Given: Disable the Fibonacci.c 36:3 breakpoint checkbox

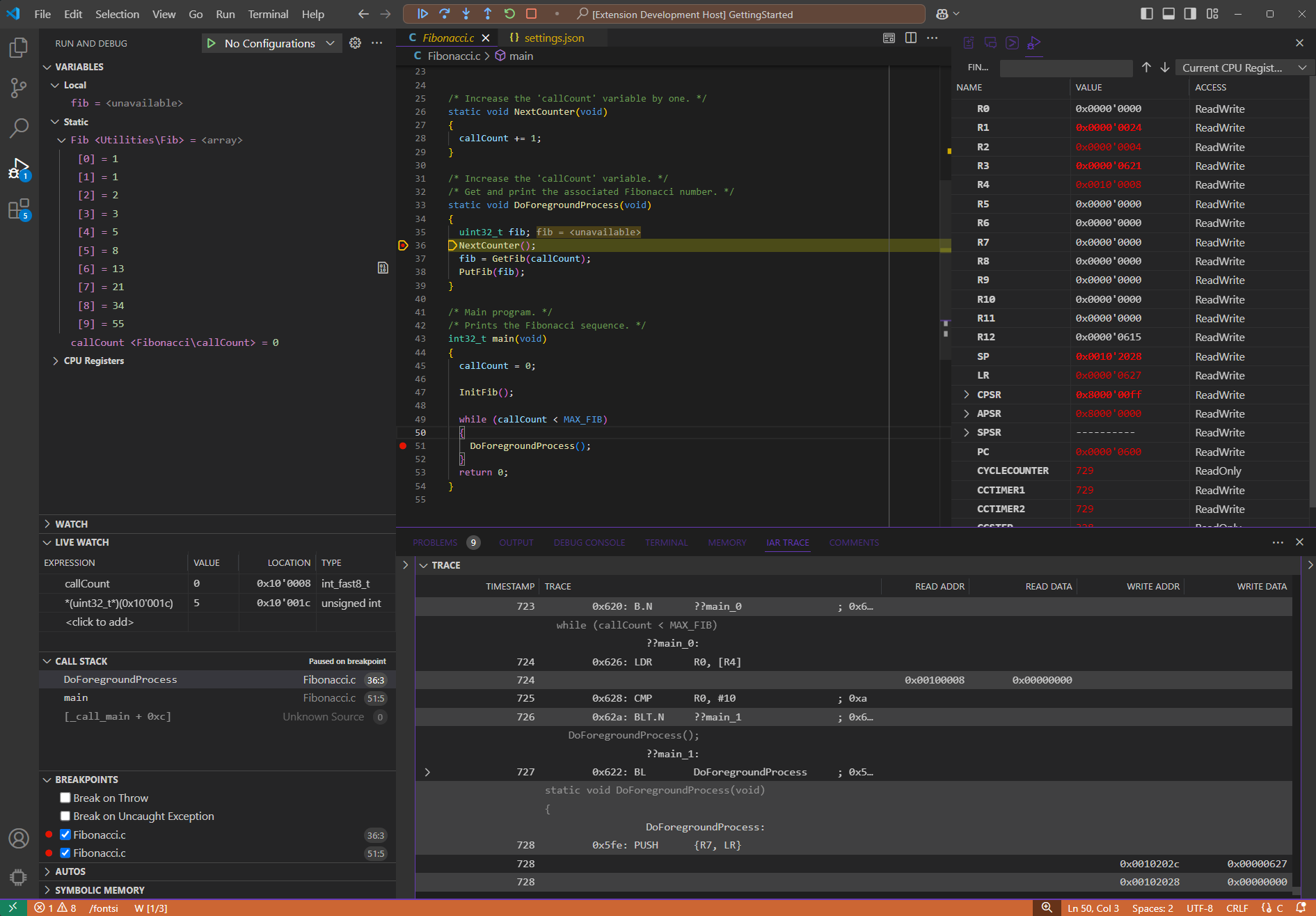Looking at the screenshot, I should coord(65,835).
